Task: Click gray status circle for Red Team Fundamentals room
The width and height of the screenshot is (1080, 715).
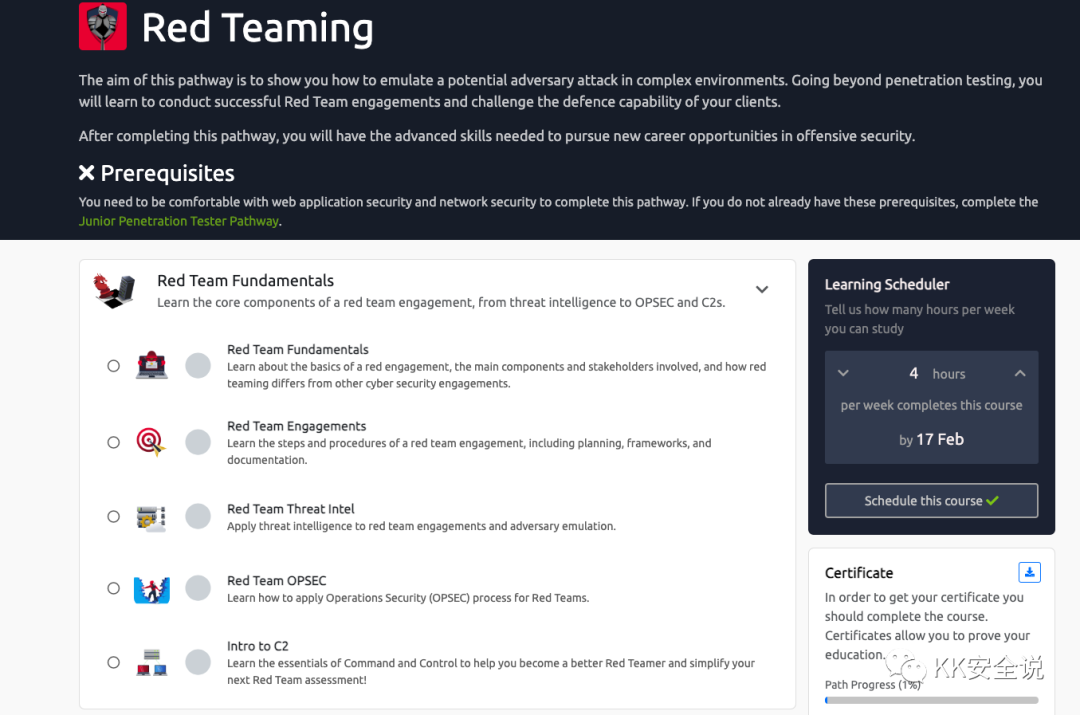Action: point(198,366)
